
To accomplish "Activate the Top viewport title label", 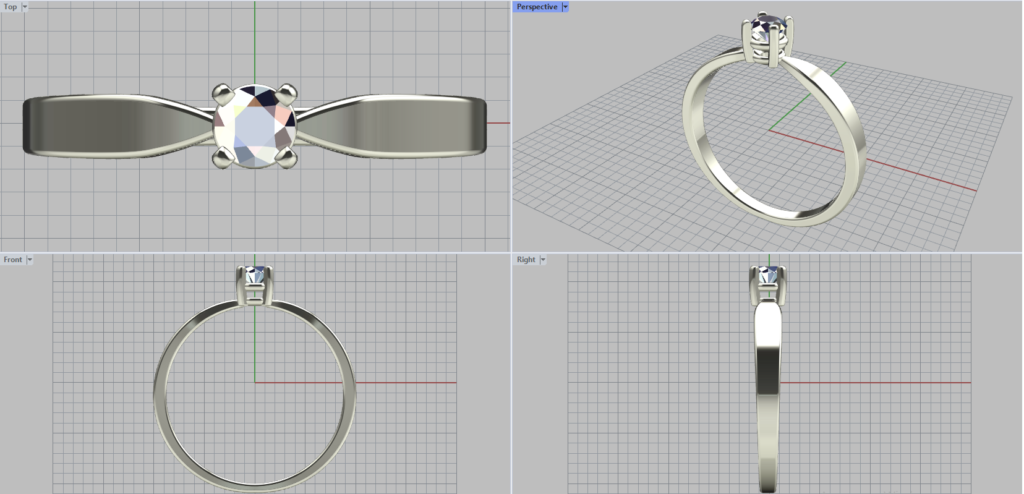I will 11,7.
